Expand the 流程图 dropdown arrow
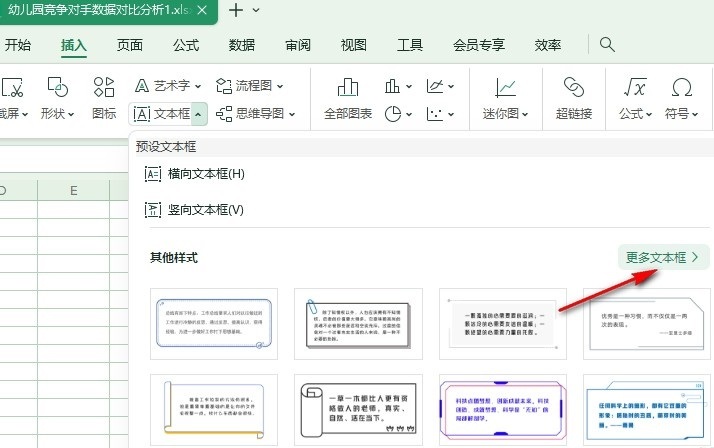The width and height of the screenshot is (714, 448). [x=280, y=86]
